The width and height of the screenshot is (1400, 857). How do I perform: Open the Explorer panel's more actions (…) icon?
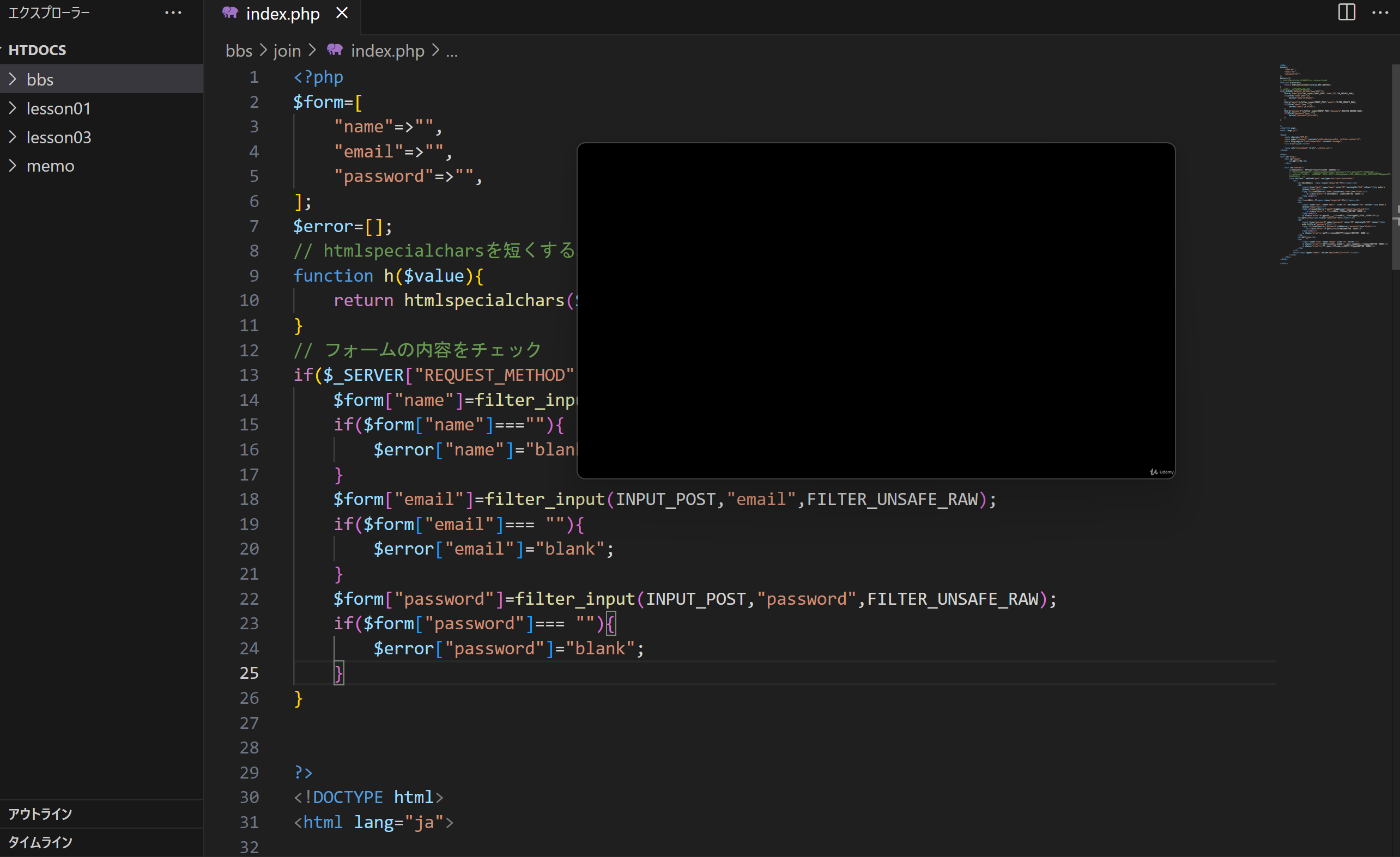point(172,13)
